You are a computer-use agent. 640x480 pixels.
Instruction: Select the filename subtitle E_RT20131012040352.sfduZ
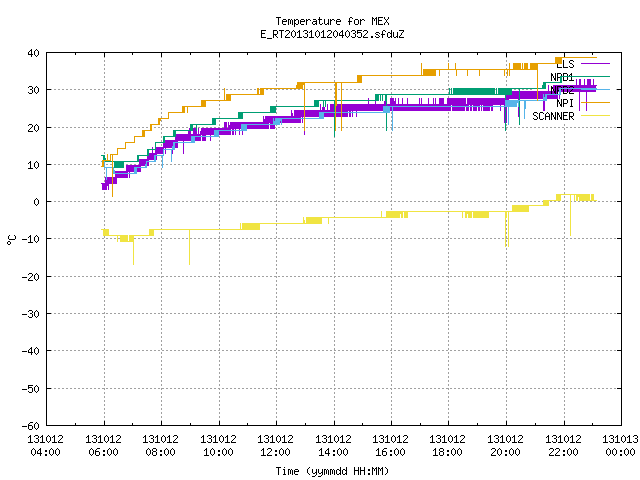click(332, 34)
